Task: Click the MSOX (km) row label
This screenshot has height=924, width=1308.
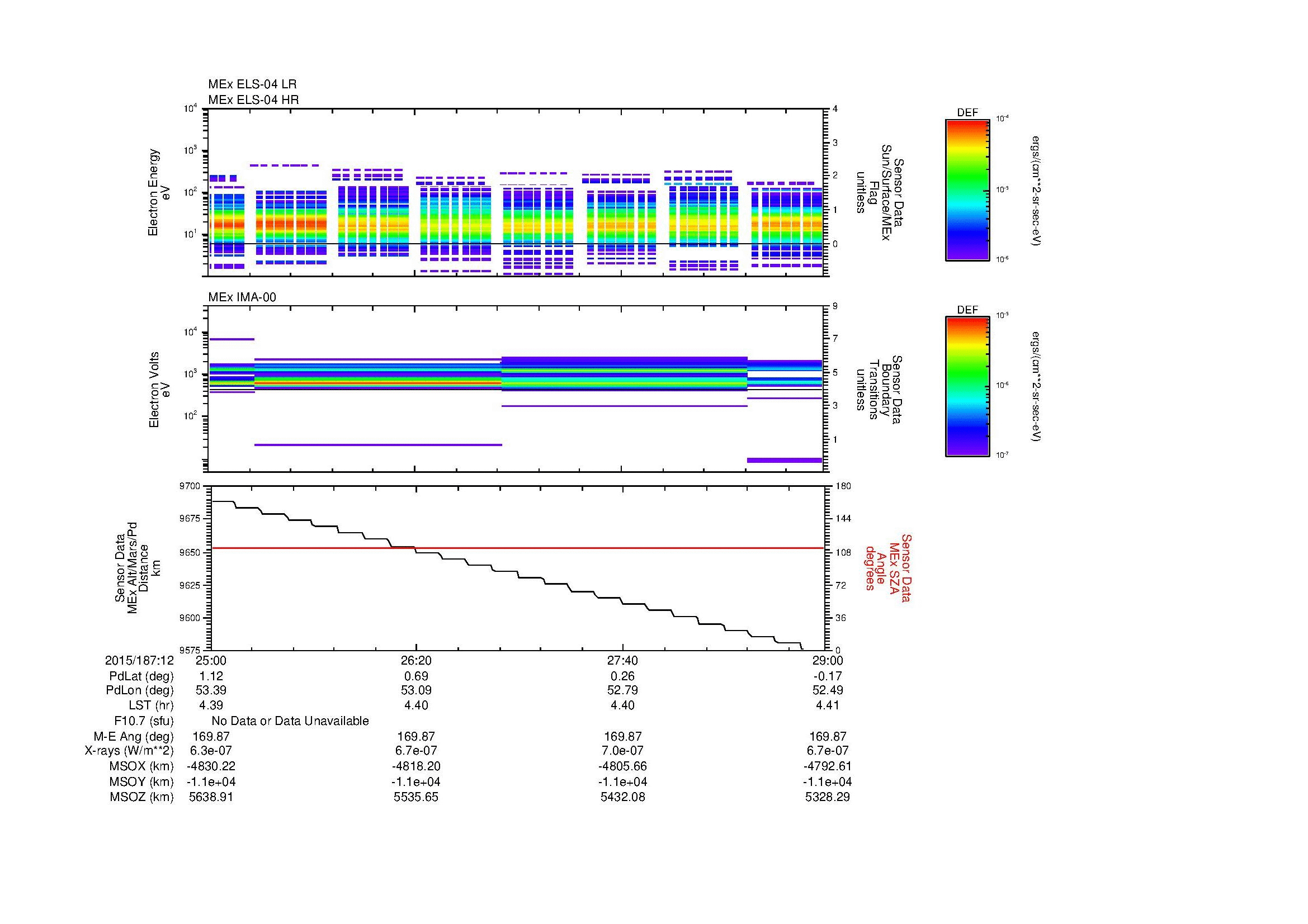Action: (x=141, y=766)
